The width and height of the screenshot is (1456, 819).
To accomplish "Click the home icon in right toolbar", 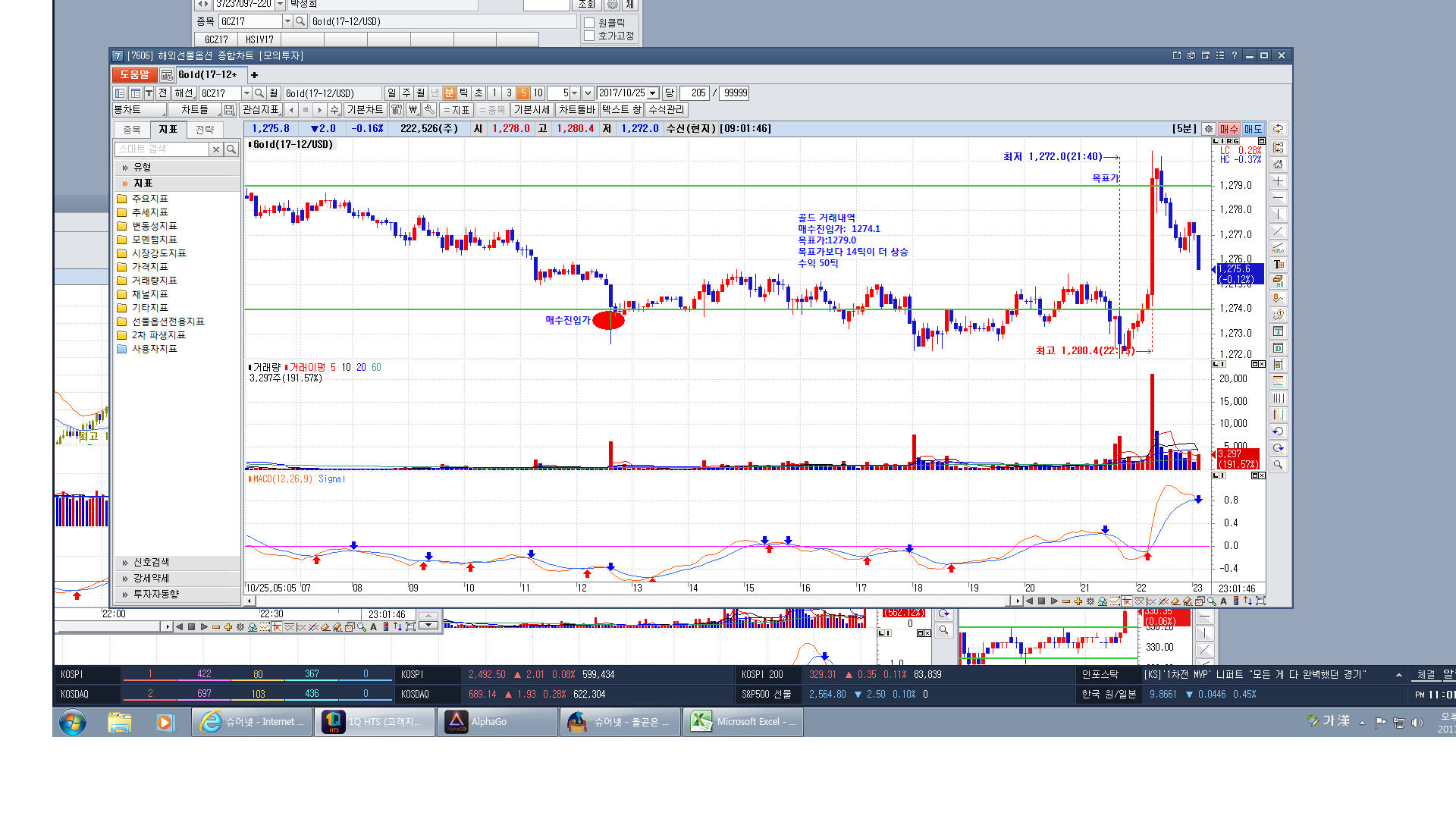I will pos(1278,165).
